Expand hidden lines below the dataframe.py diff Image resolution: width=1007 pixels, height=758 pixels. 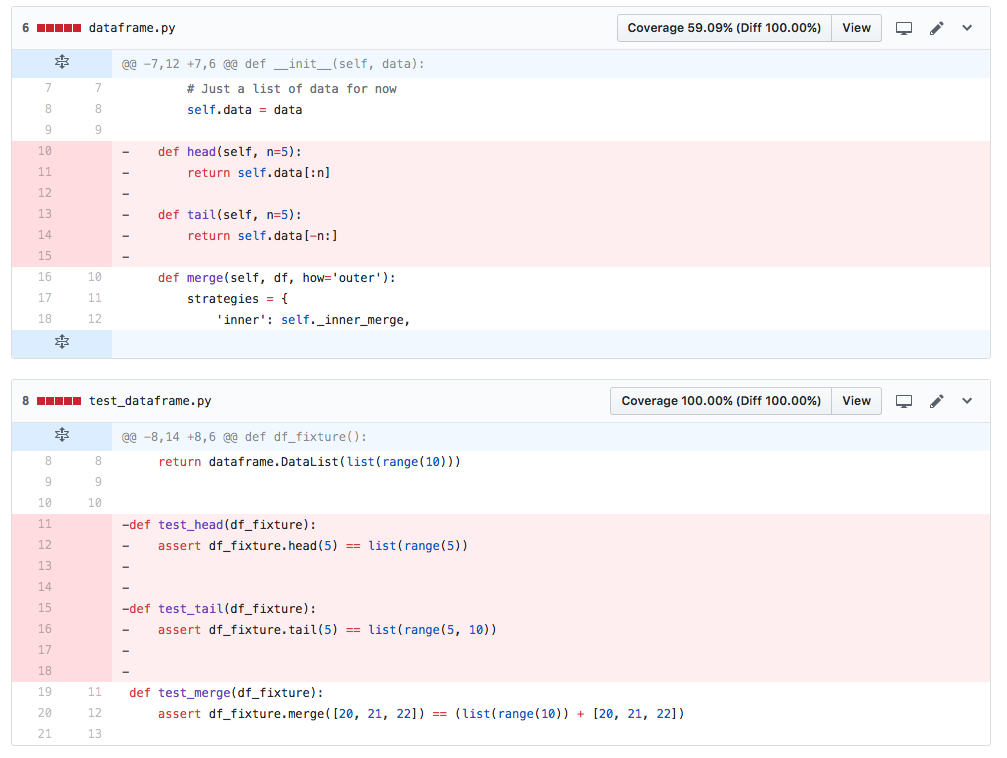click(61, 342)
